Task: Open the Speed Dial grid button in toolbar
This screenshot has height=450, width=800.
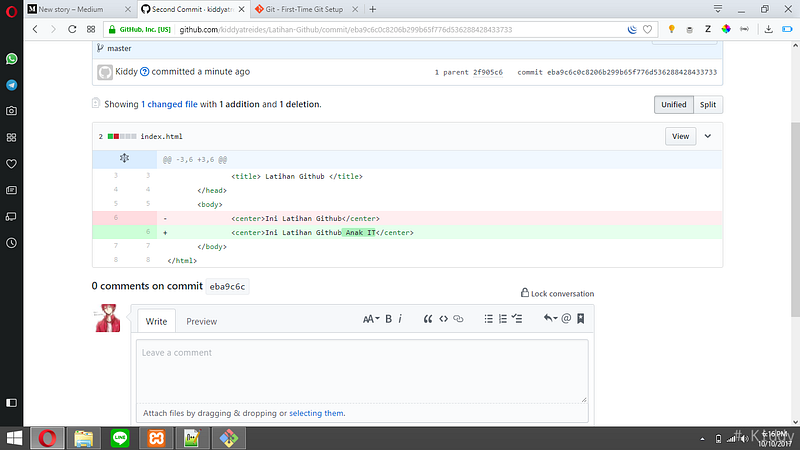Action: [x=91, y=30]
